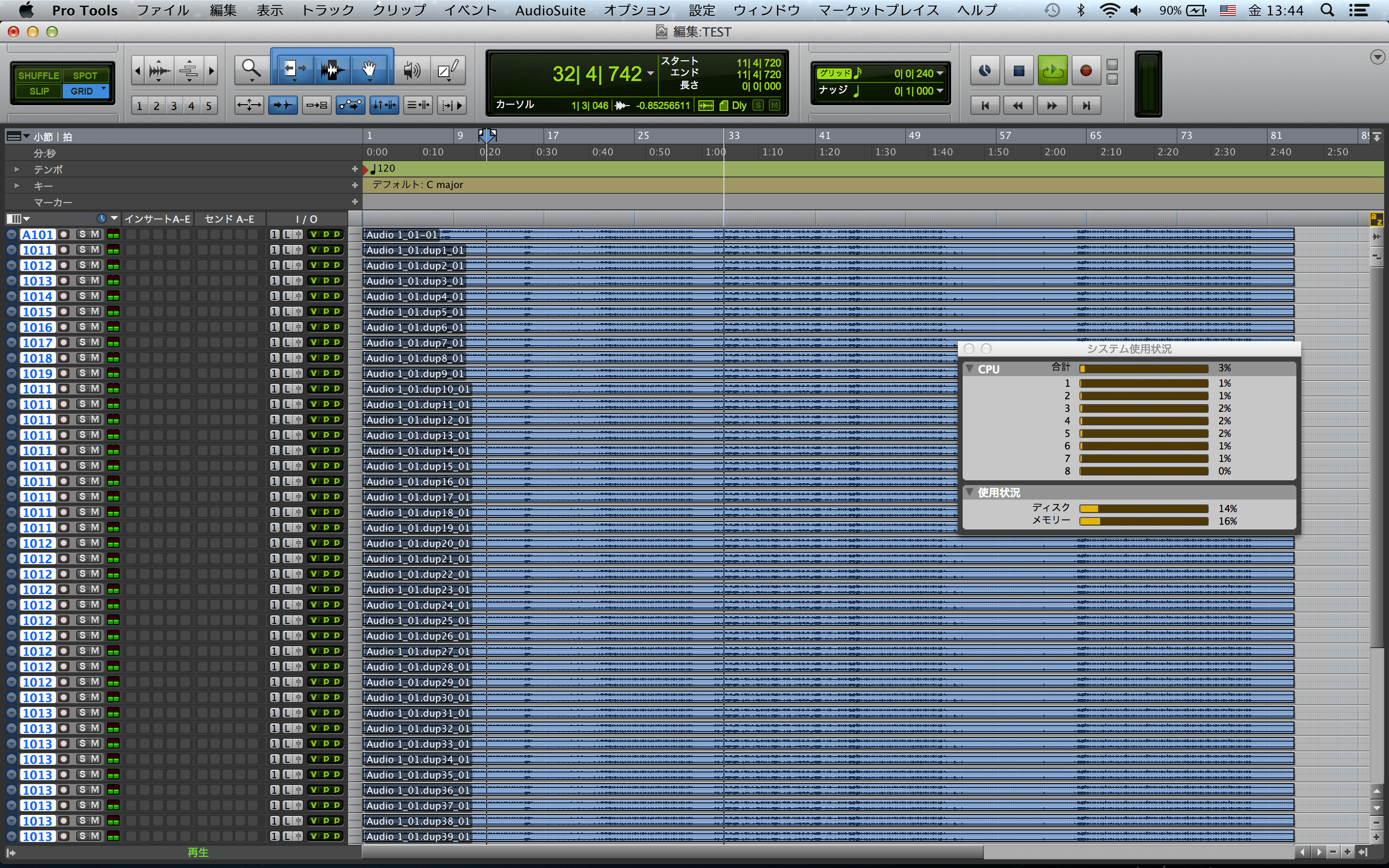Select the Selector waveform tool
Screen dimensions: 1389x868
[x=332, y=69]
